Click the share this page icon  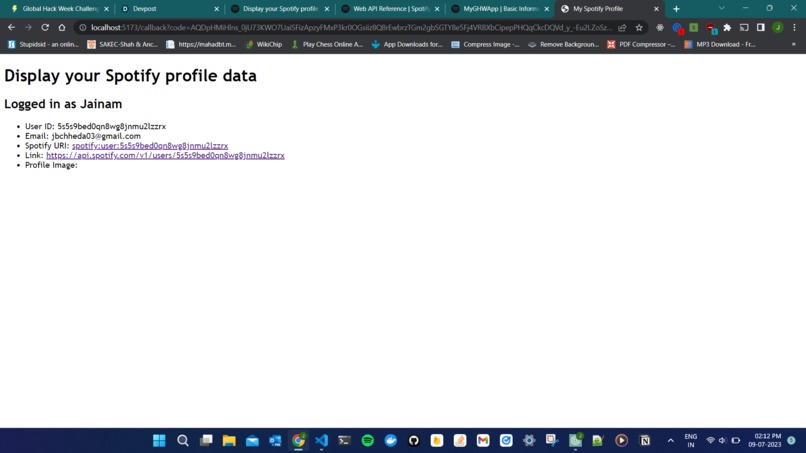[x=622, y=27]
